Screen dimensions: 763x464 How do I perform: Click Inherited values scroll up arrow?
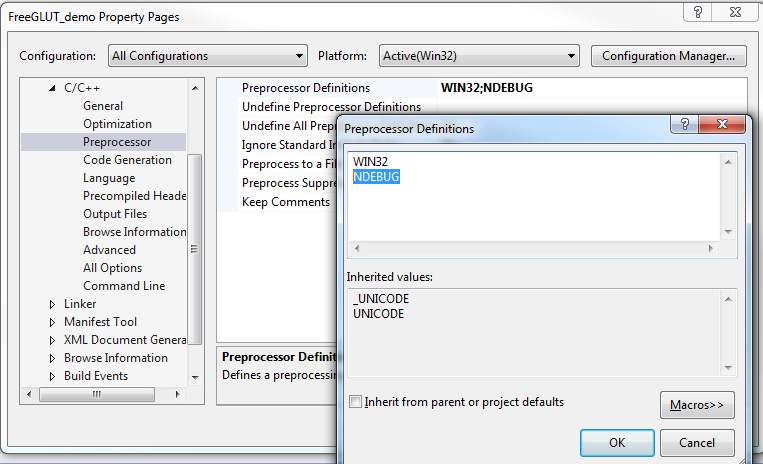tap(728, 299)
